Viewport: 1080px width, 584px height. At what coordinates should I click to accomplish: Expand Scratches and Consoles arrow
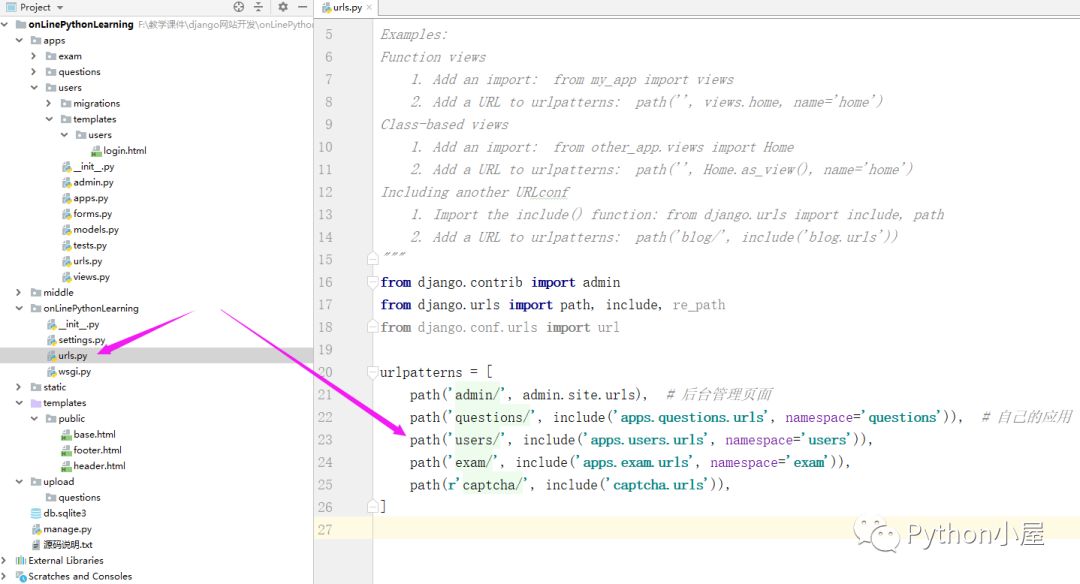(5, 576)
